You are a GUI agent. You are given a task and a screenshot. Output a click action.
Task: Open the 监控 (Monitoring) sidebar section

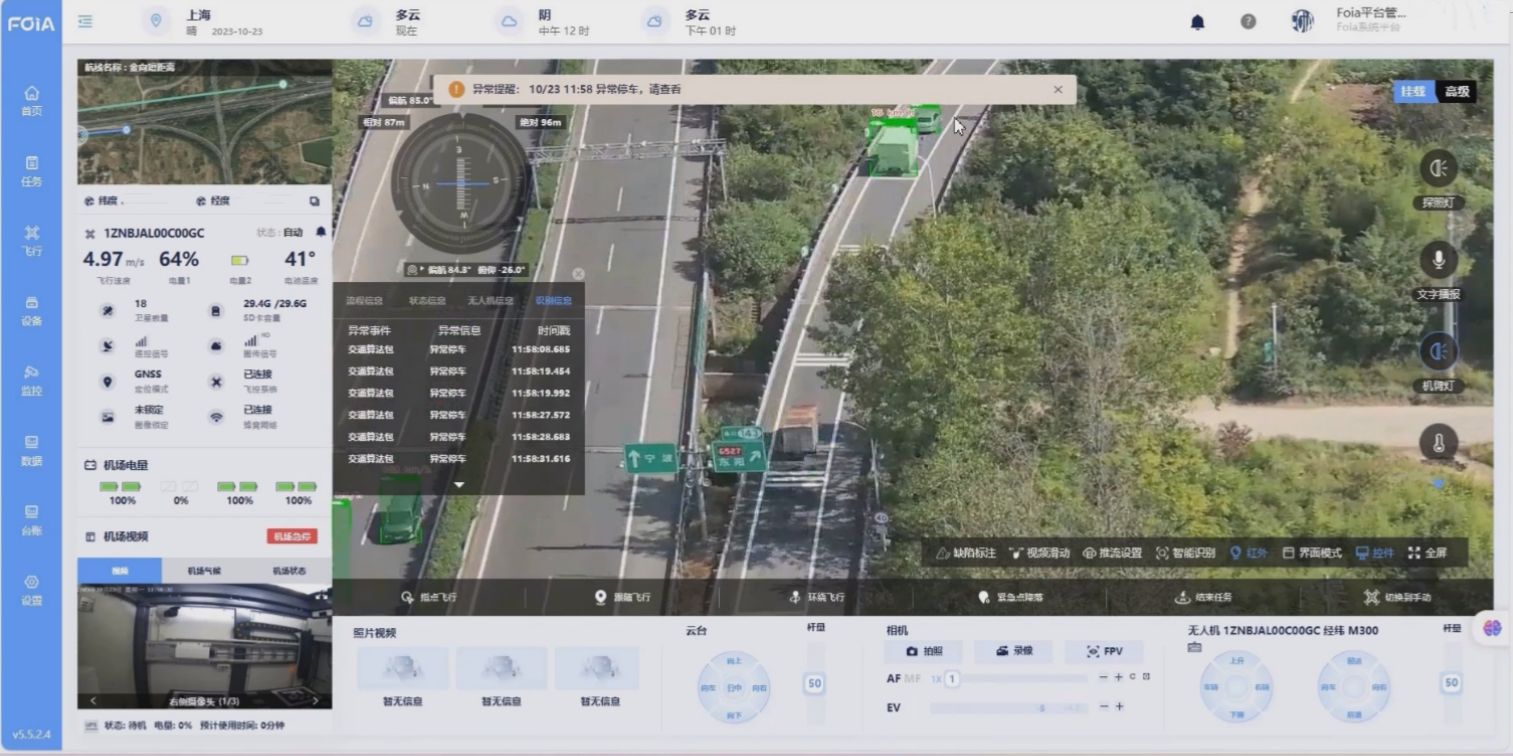31,380
